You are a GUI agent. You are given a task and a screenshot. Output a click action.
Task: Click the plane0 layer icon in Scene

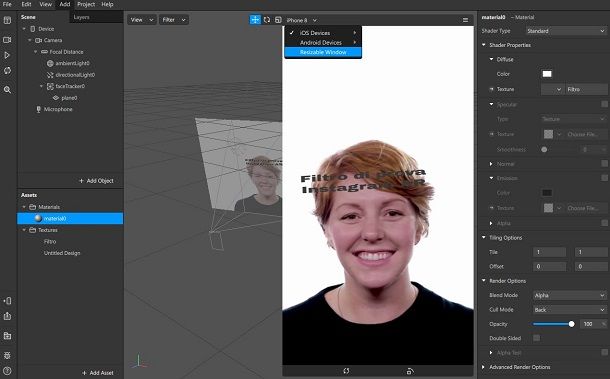tap(56, 98)
